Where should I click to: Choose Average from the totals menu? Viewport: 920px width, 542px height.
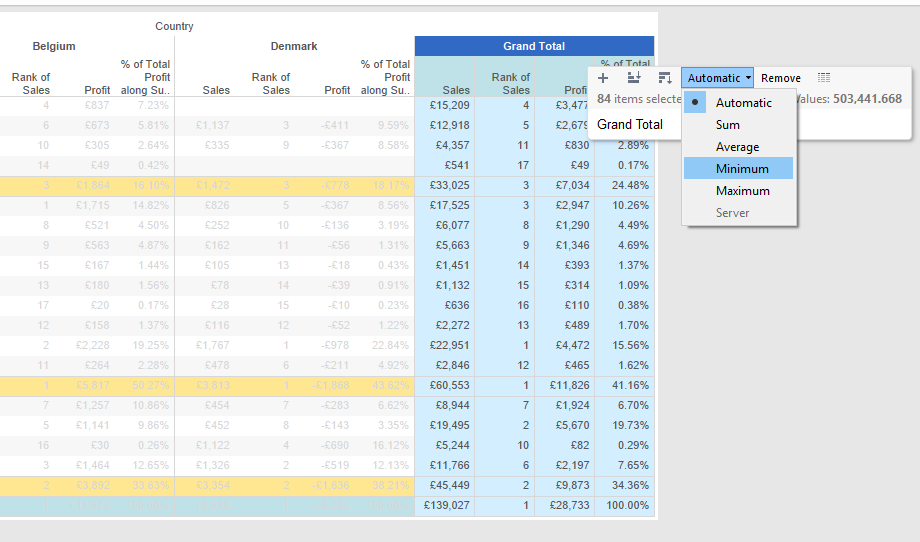pos(737,147)
